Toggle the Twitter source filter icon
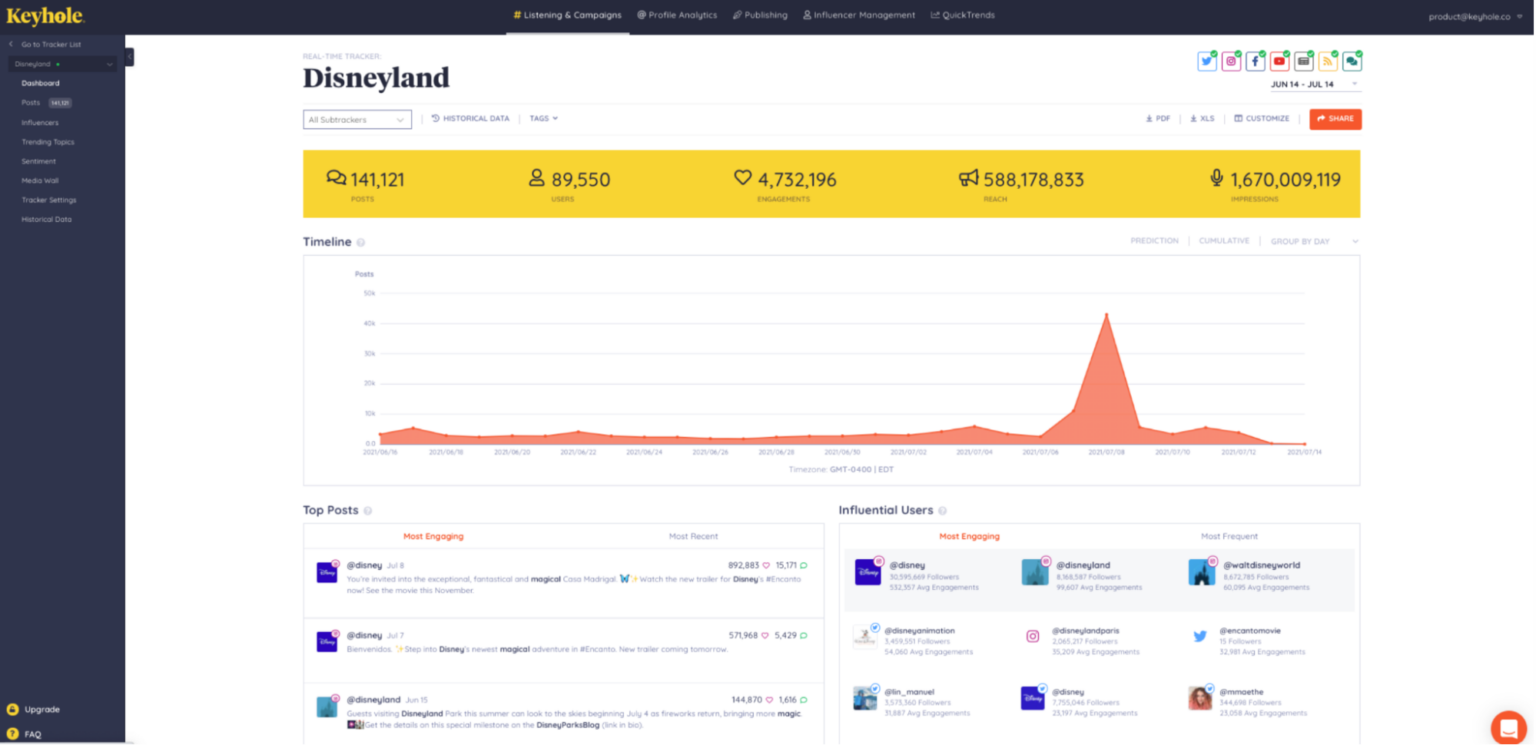The height and width of the screenshot is (745, 1536). coord(1207,62)
